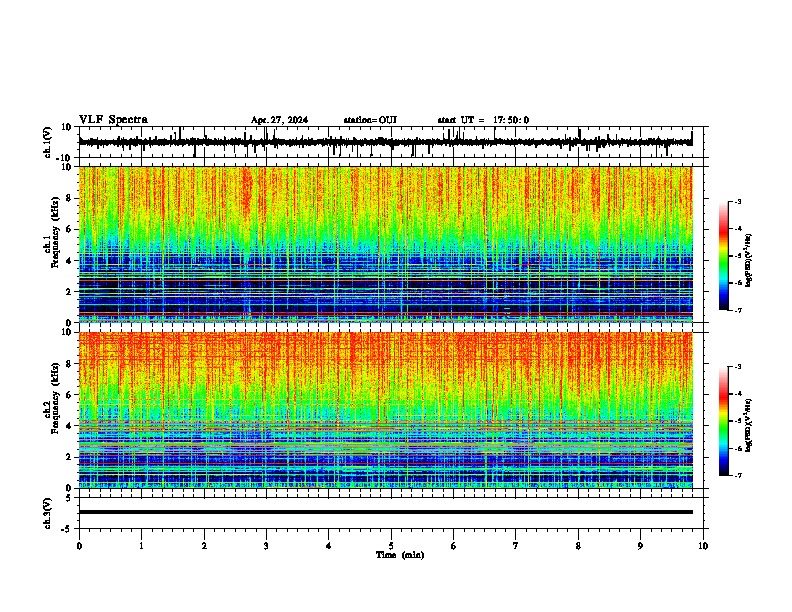The height and width of the screenshot is (612, 792).
Task: Click the "start UT = 17:50:0" label
Action: [x=483, y=120]
